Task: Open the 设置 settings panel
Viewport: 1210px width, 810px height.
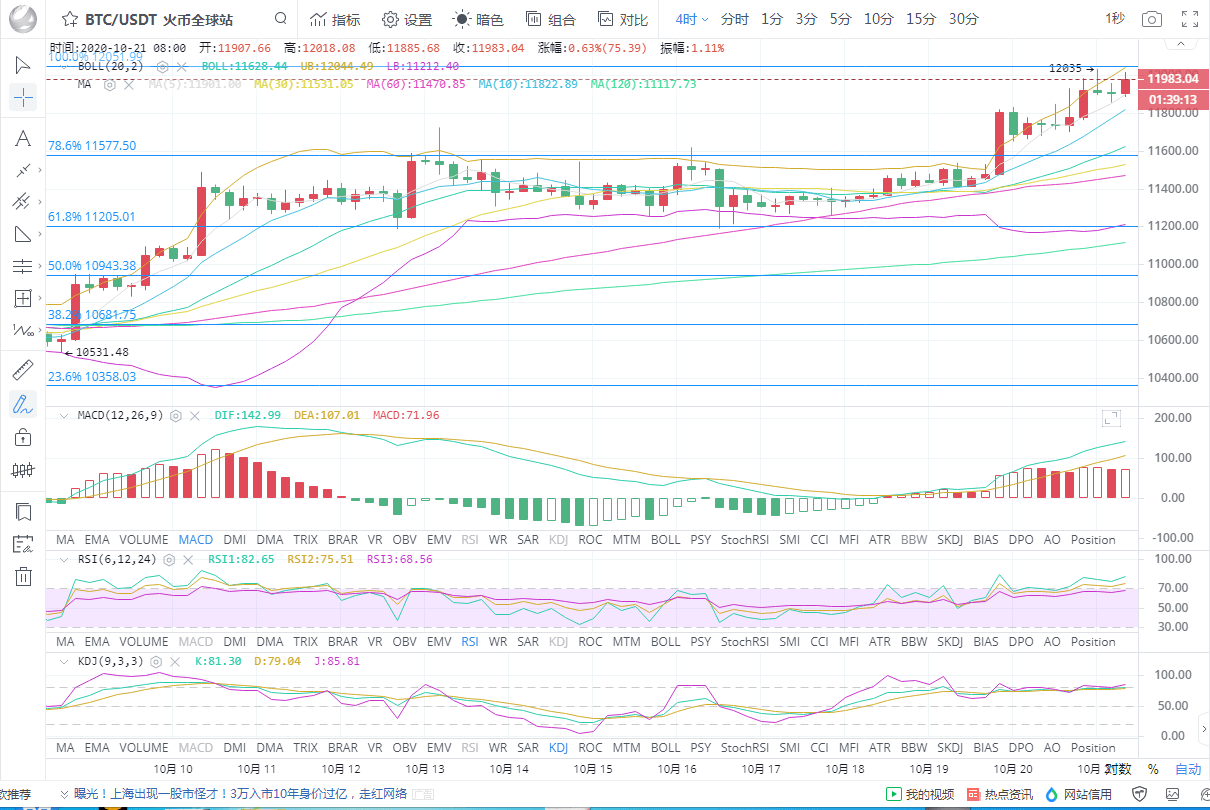Action: pyautogui.click(x=407, y=19)
